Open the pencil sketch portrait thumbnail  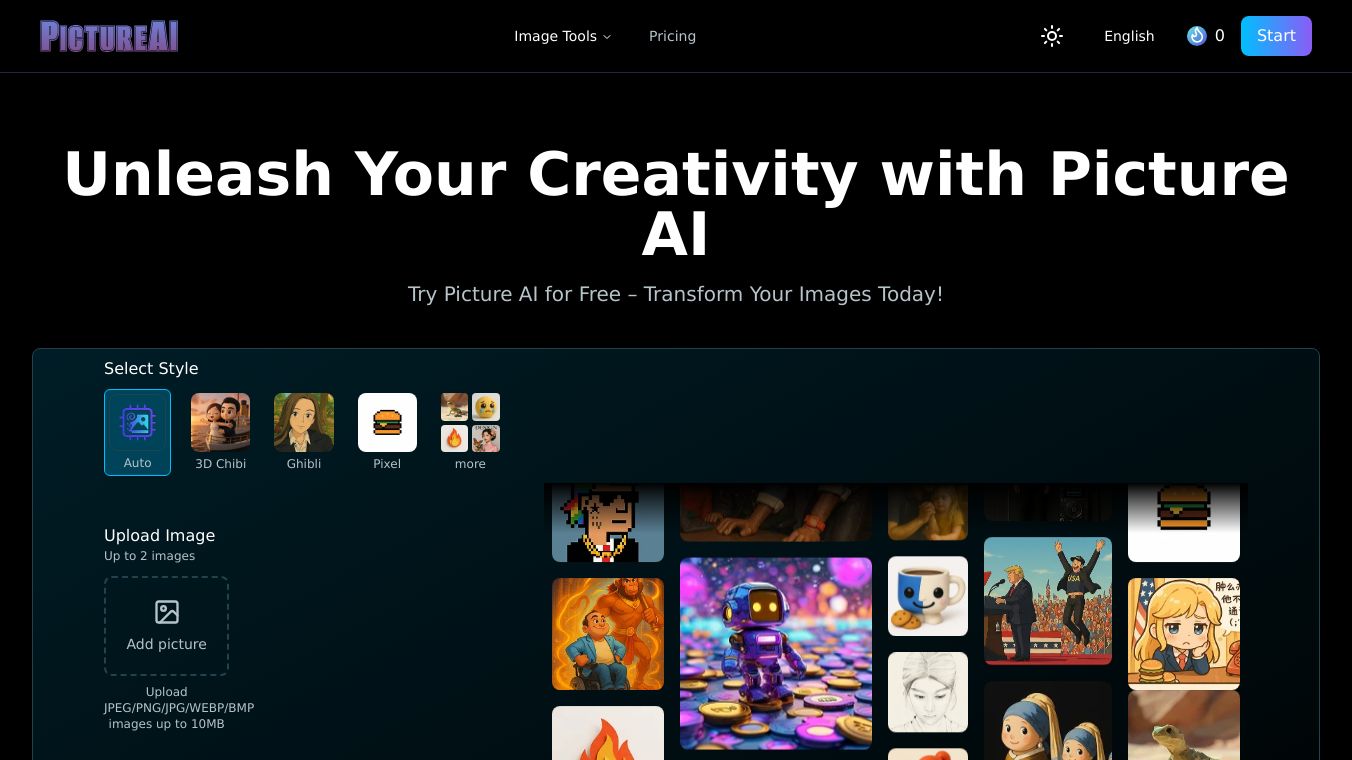928,692
